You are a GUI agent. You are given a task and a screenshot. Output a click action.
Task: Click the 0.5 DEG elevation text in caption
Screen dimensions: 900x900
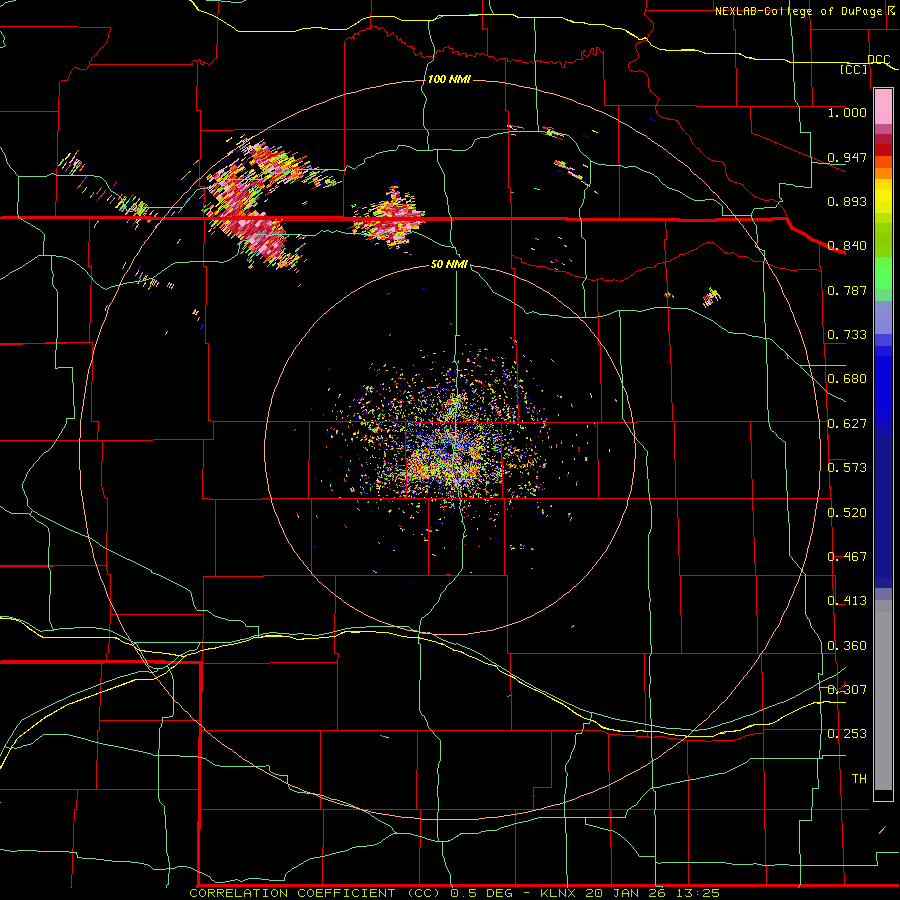(484, 893)
